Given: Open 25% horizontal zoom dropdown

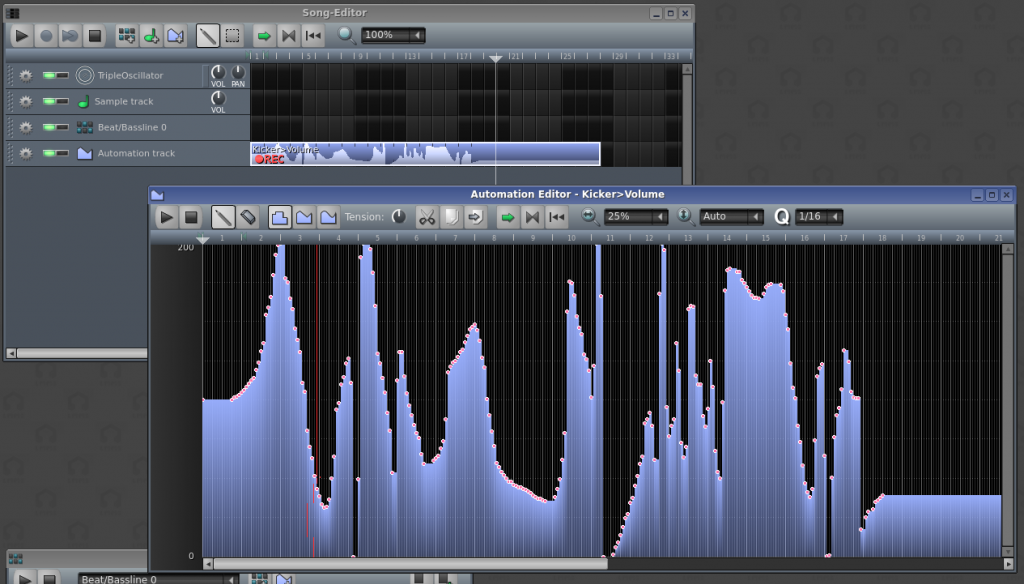Looking at the screenshot, I should coord(636,216).
